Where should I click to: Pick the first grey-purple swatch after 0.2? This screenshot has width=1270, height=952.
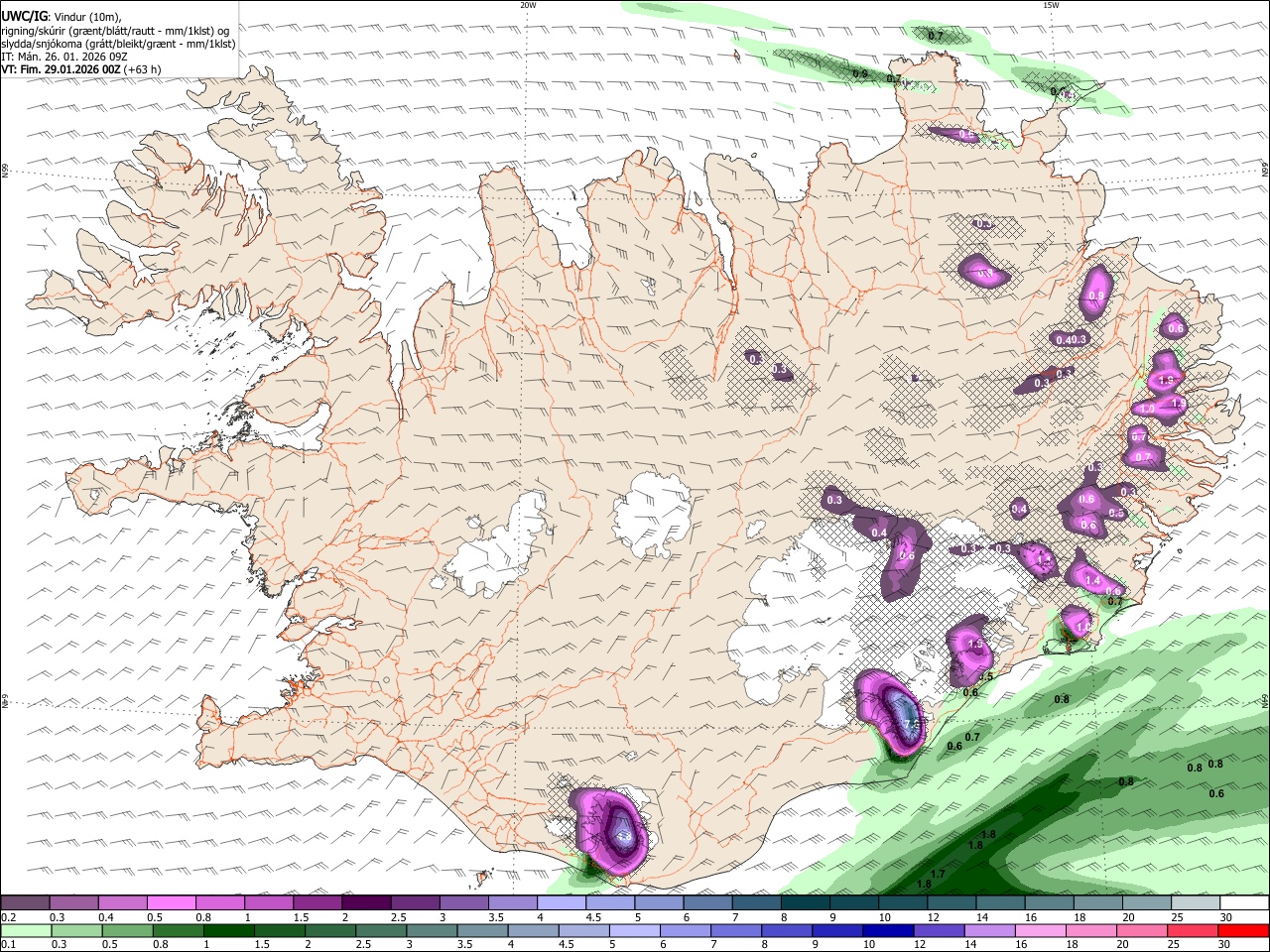point(25,903)
